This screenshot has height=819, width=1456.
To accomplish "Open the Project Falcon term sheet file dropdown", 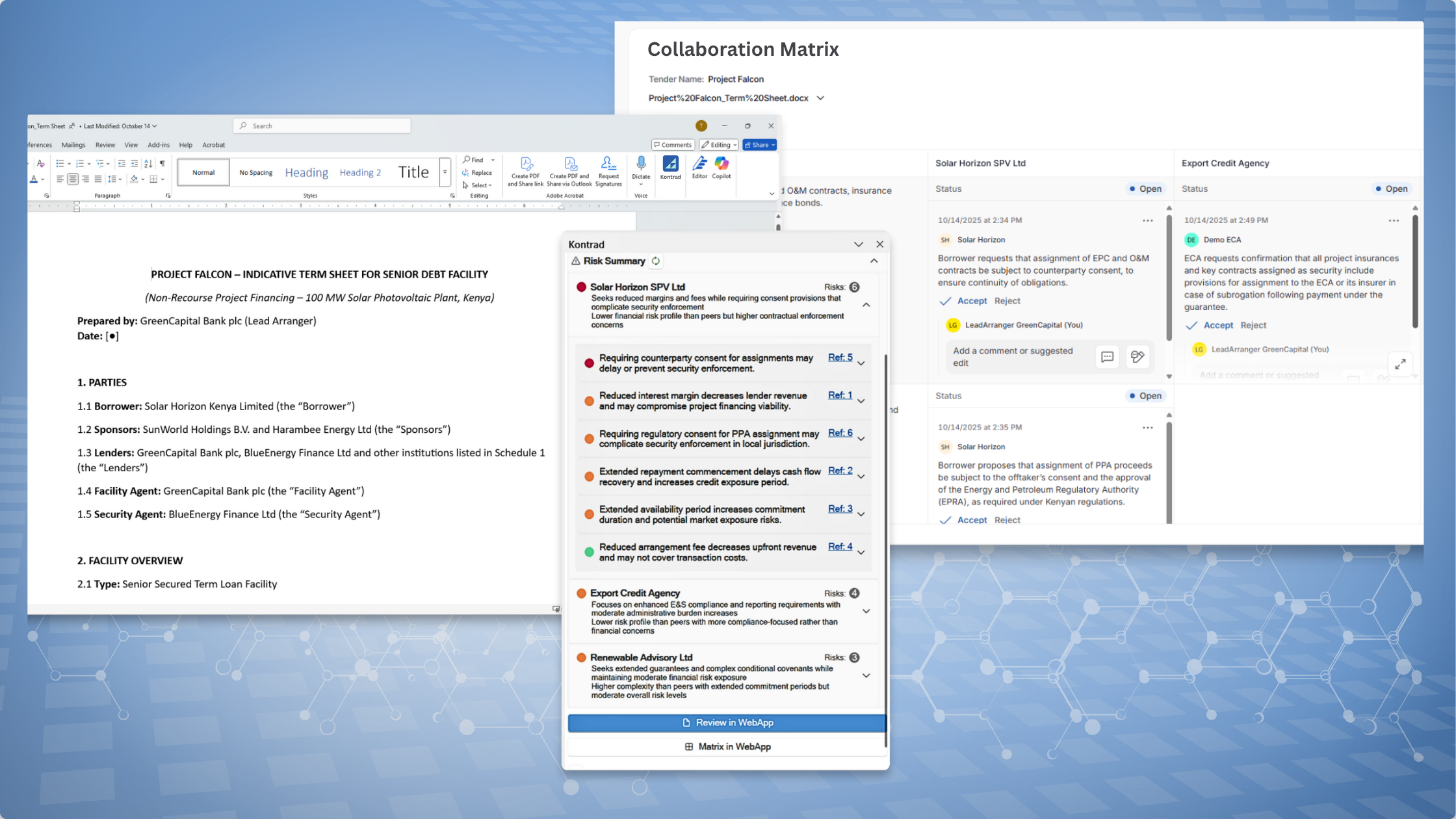I will click(x=820, y=98).
